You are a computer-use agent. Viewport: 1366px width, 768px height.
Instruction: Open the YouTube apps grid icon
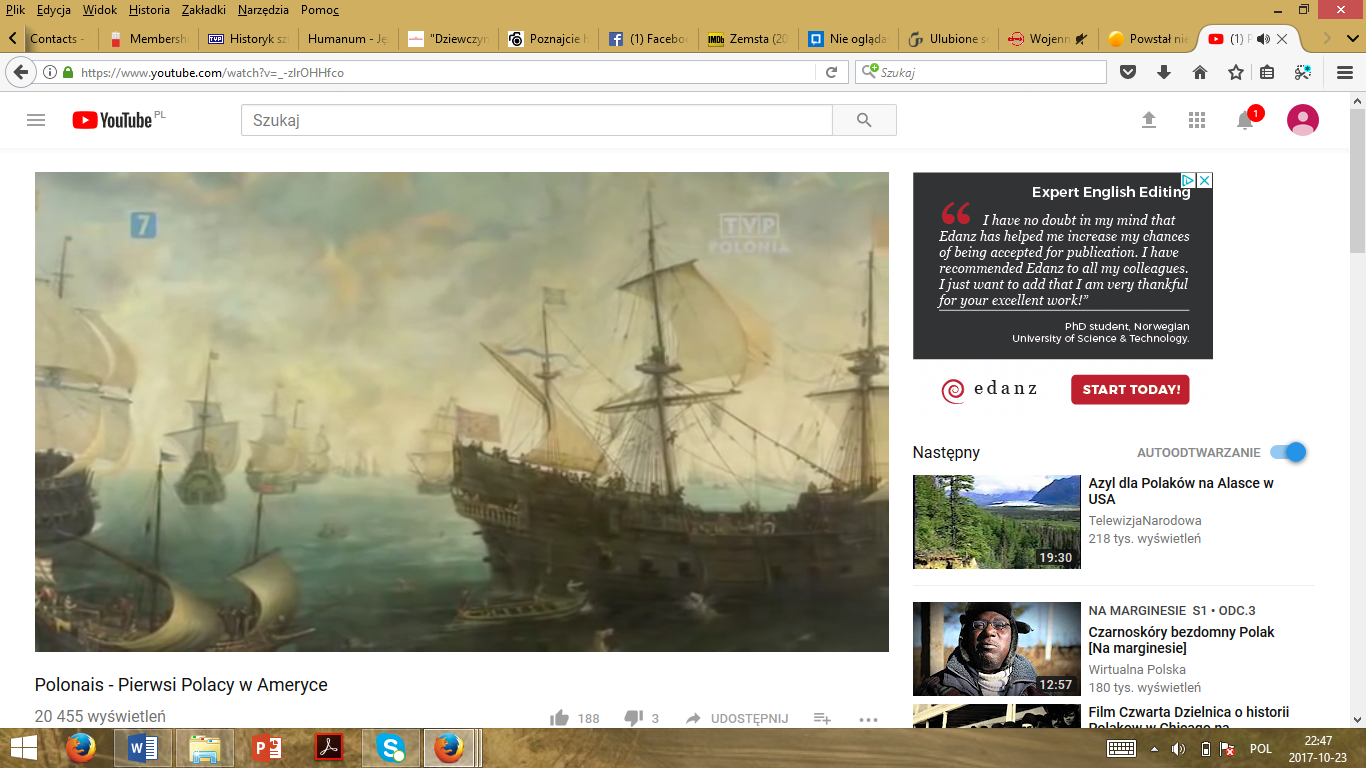pos(1197,120)
